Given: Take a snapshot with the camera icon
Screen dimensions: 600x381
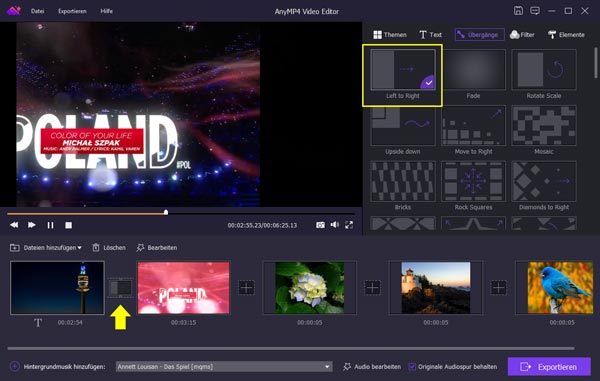Looking at the screenshot, I should point(320,225).
